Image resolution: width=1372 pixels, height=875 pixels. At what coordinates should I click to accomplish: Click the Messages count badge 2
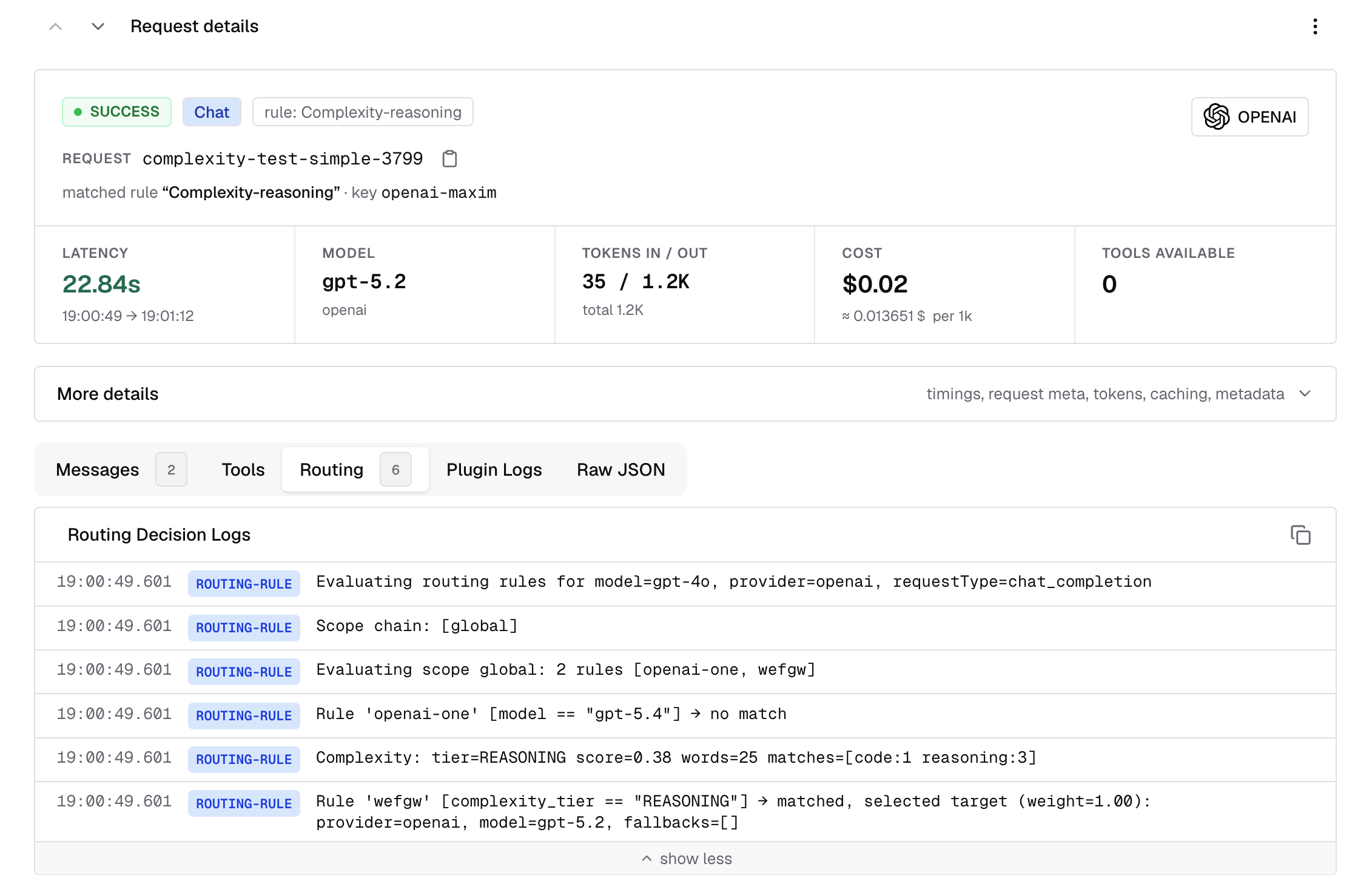pos(171,470)
